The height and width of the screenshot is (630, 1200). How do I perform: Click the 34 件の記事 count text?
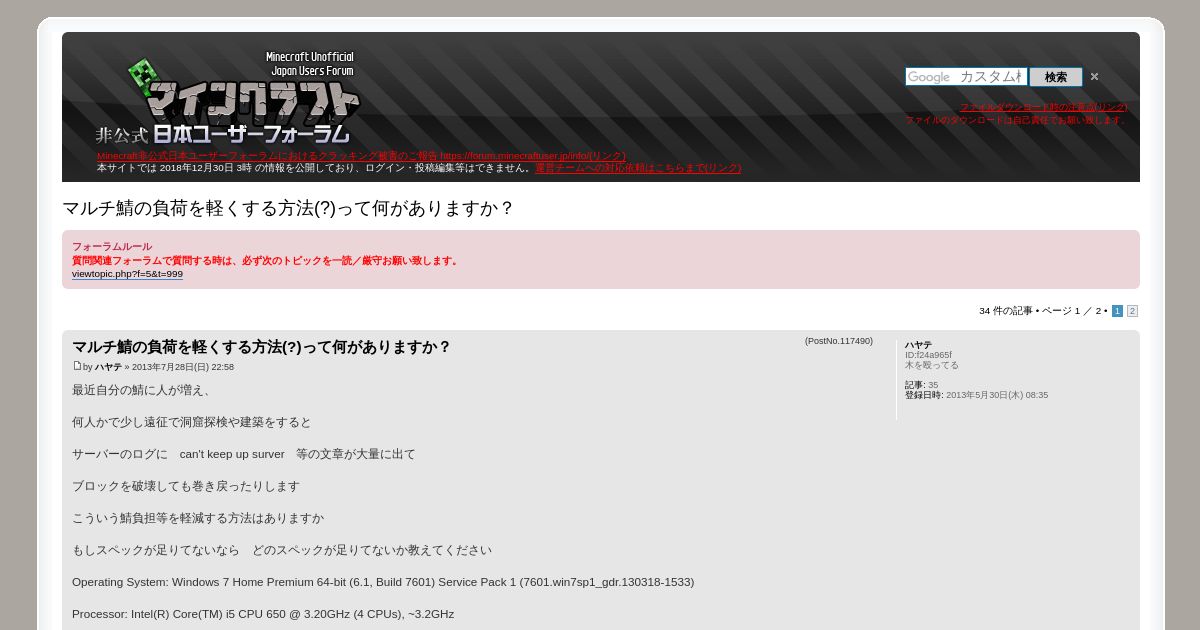pyautogui.click(x=1005, y=311)
